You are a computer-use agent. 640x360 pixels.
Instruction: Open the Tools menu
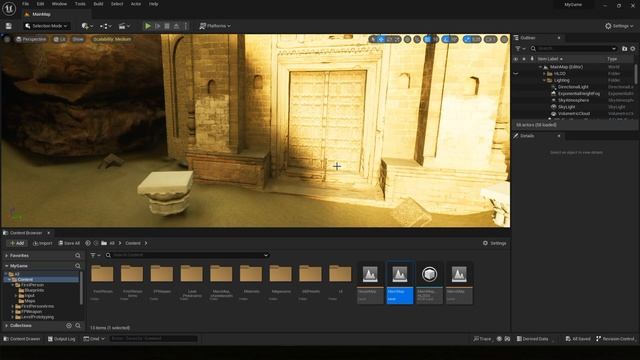click(x=80, y=4)
